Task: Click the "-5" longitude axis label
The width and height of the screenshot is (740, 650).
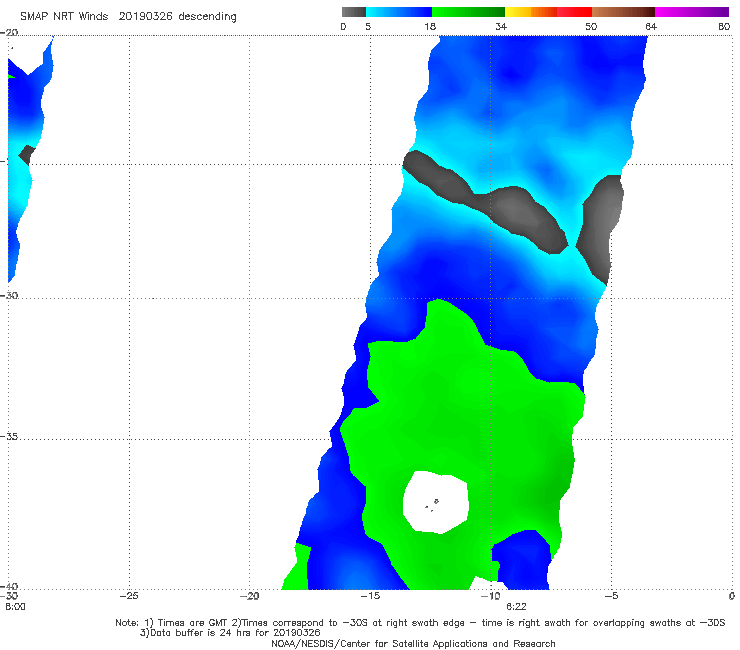Action: coord(611,596)
